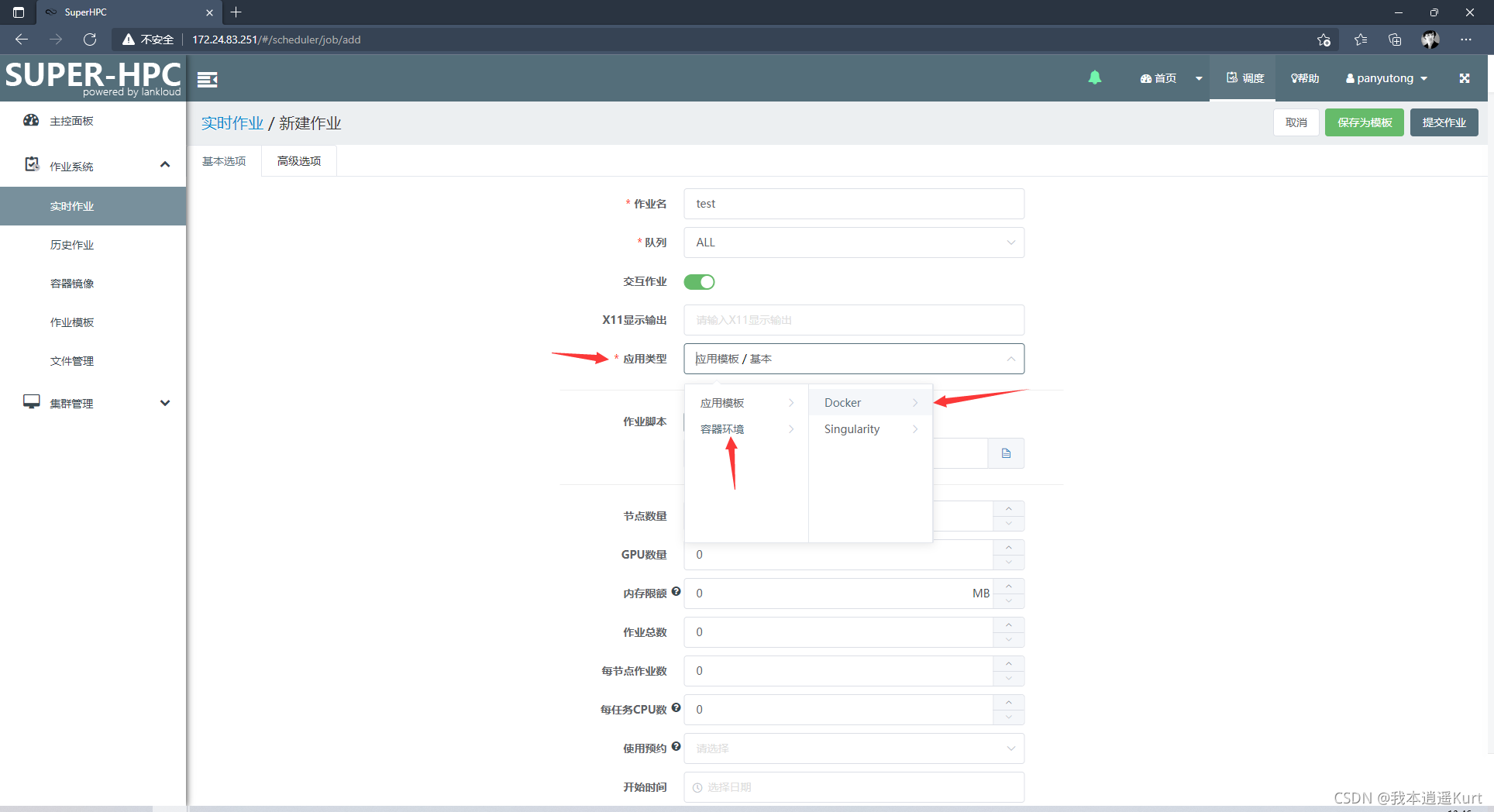Click the 开始时间 date picker field

click(854, 787)
